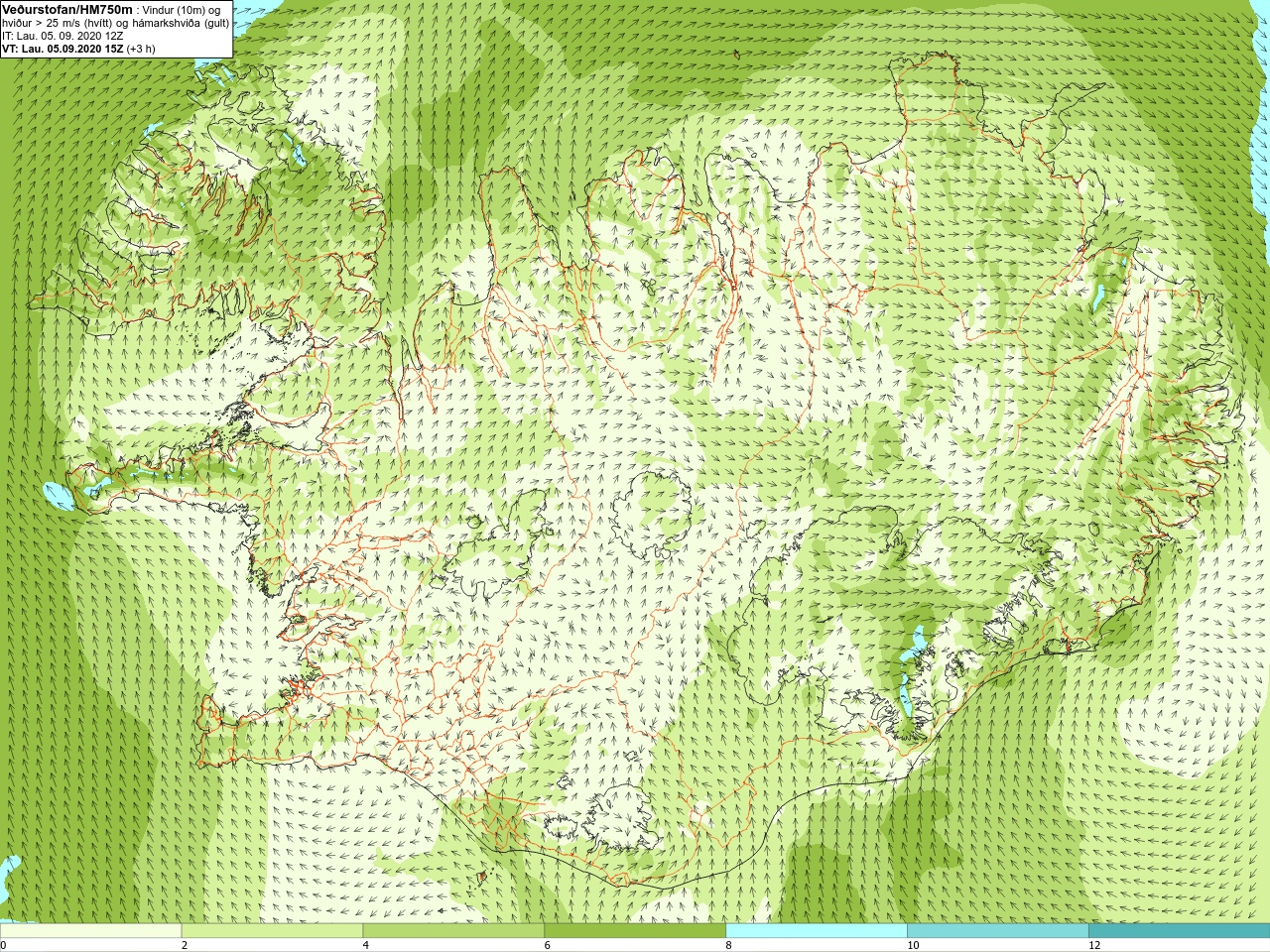1270x952 pixels.
Task: Click the 'Veðurstofan/HM750m' title text
Action: click(67, 9)
